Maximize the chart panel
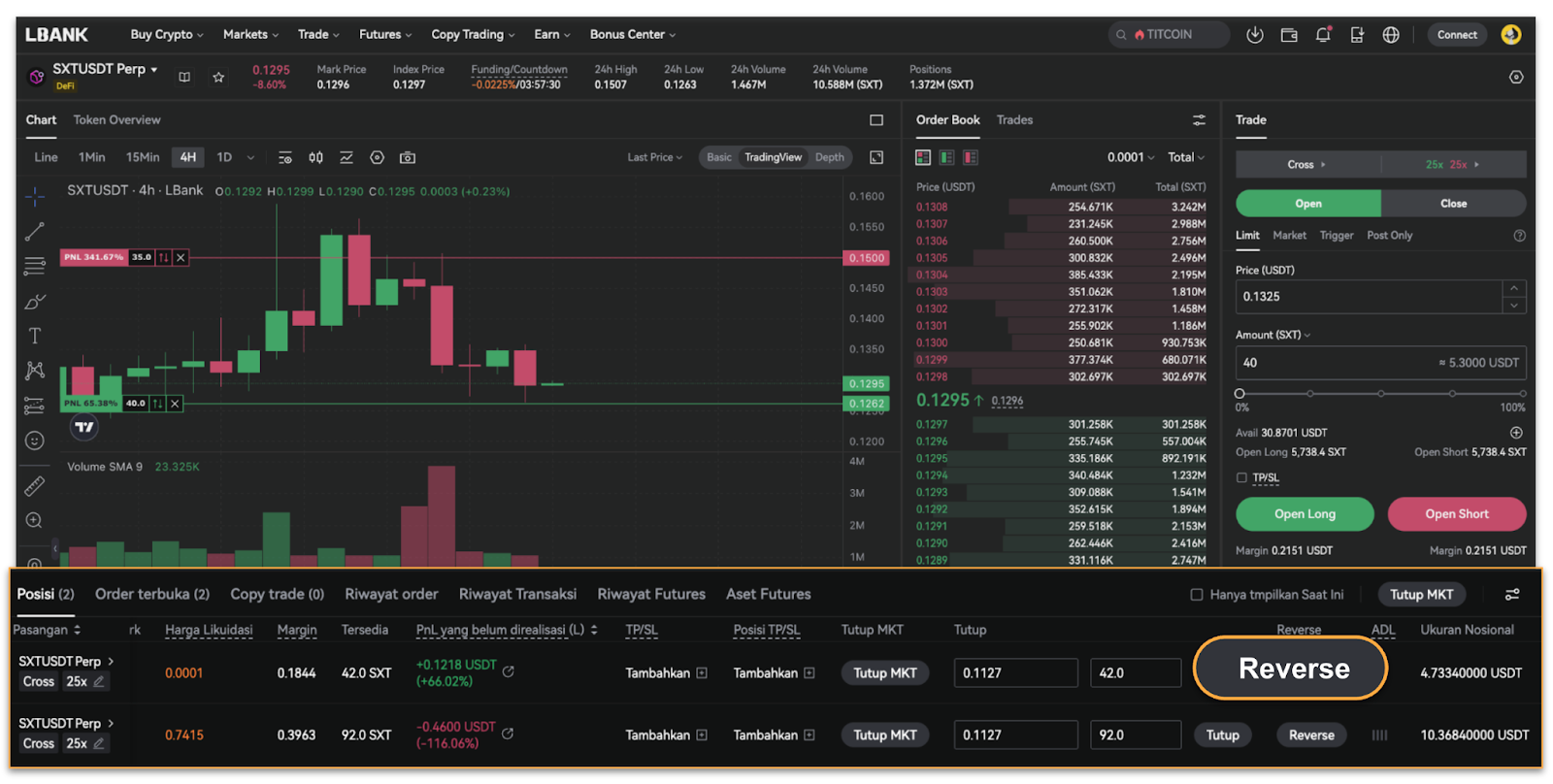 [x=876, y=120]
